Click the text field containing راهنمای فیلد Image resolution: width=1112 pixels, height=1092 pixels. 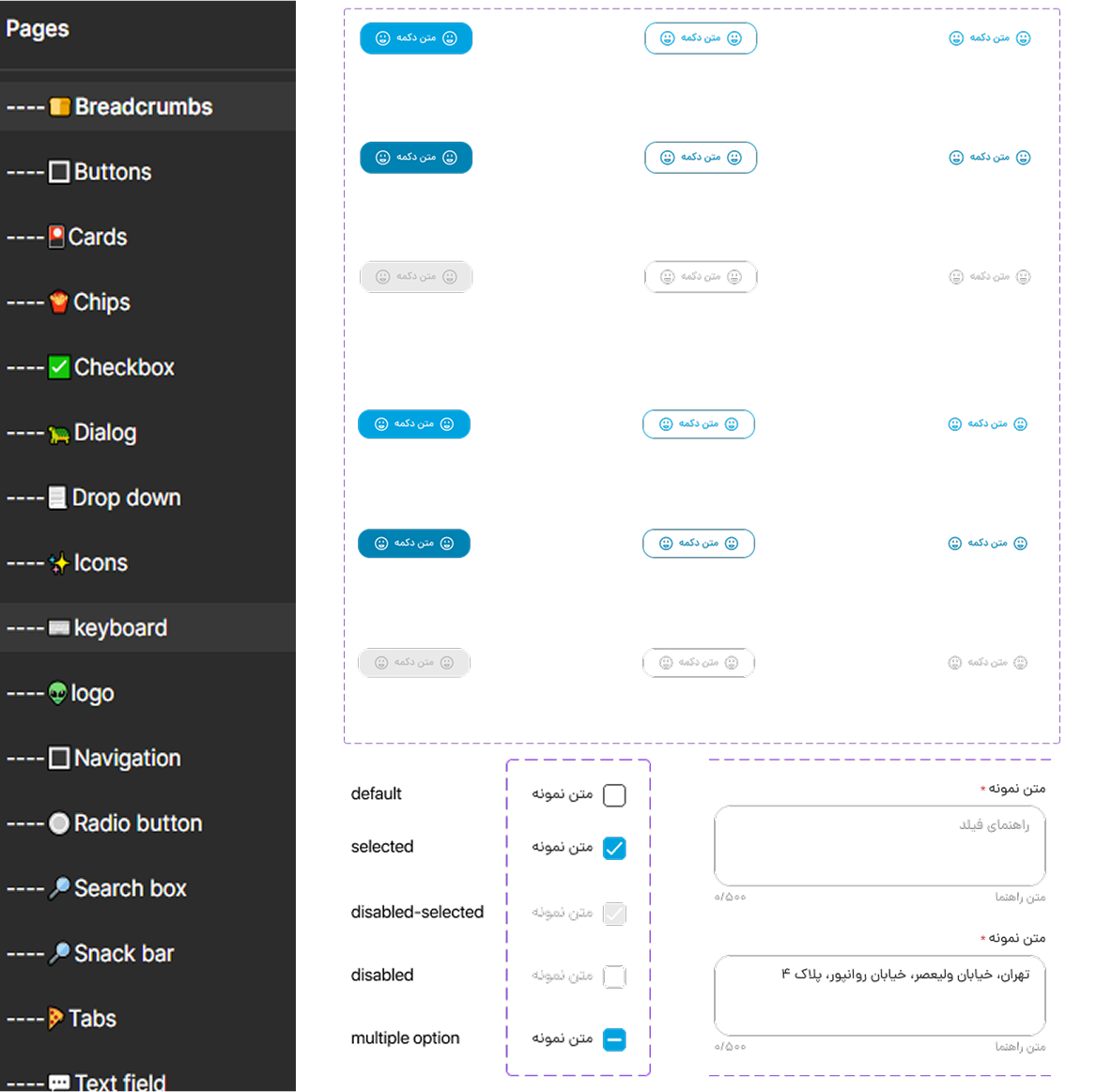pyautogui.click(x=879, y=845)
